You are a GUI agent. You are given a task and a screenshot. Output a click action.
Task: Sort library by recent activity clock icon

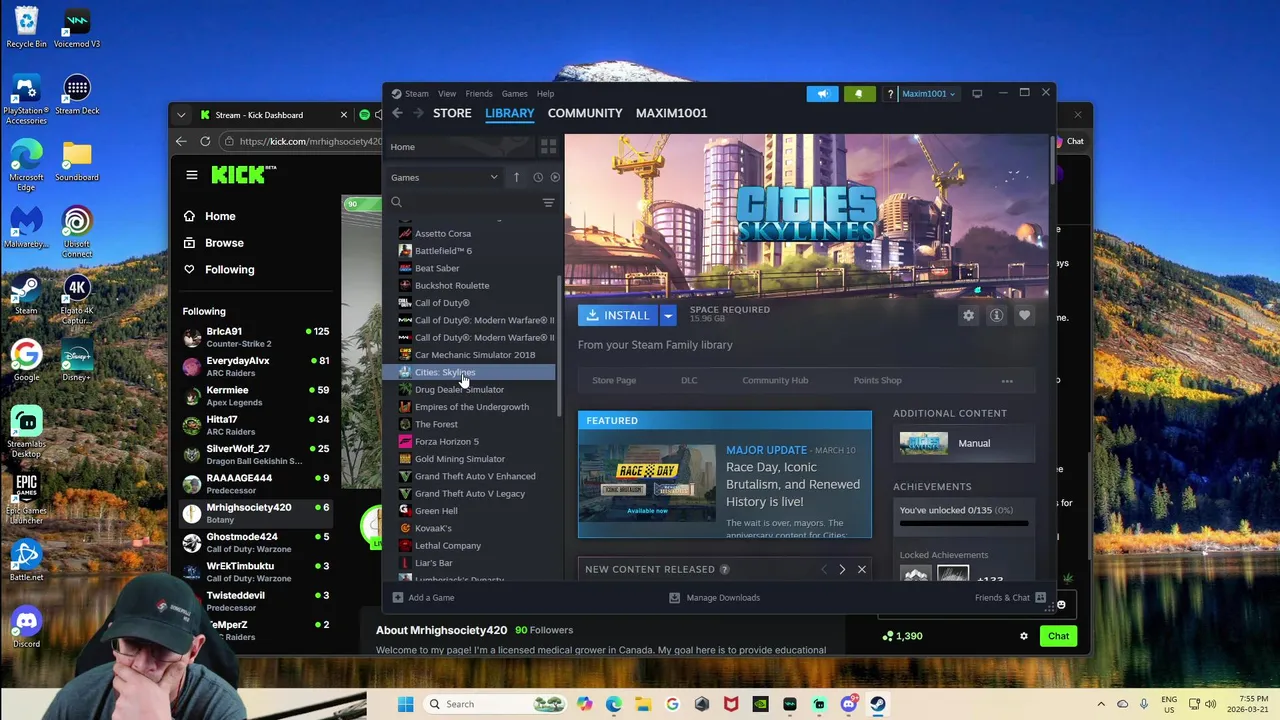click(x=537, y=177)
